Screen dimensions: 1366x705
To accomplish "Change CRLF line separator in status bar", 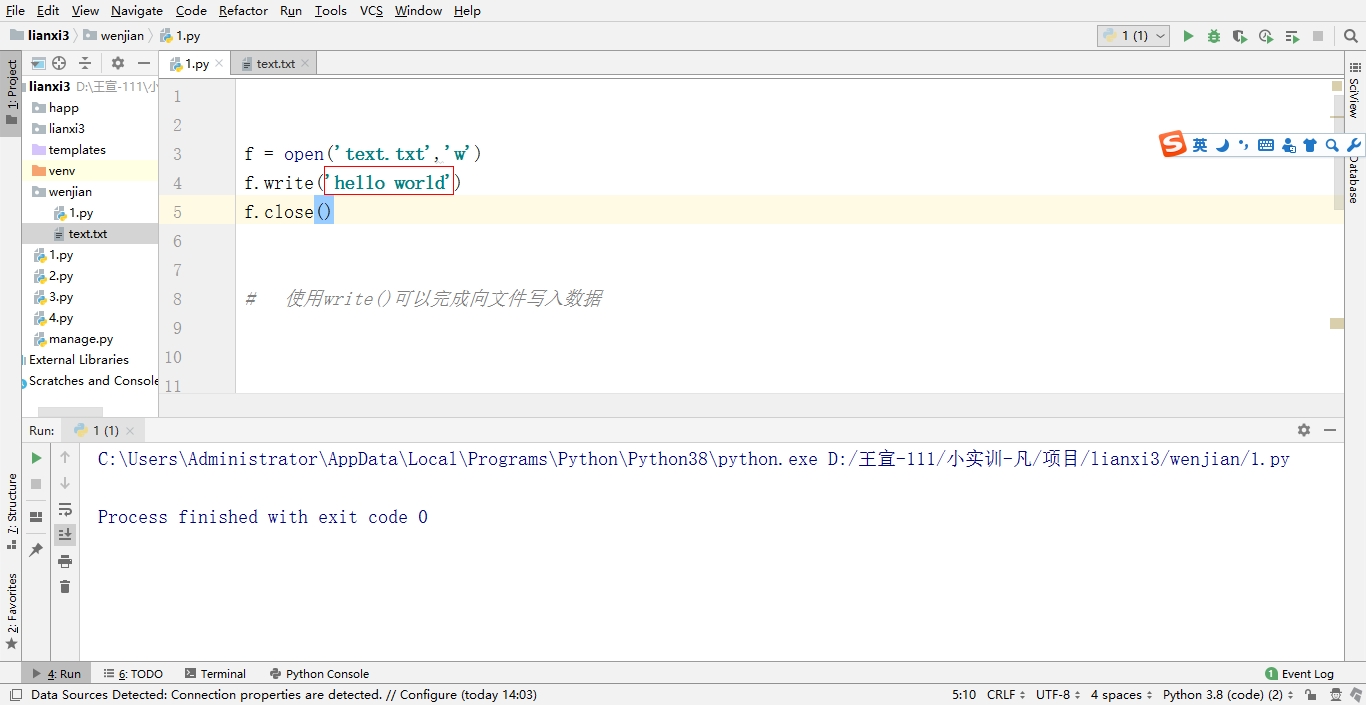I will tap(1005, 695).
